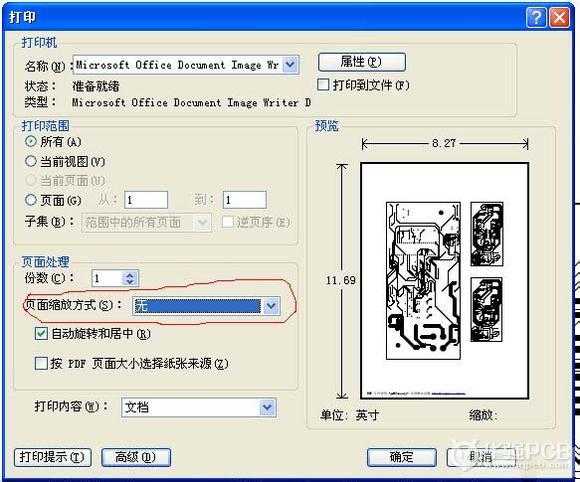Close the print dialog with X icon
The image size is (580, 482).
[x=559, y=17]
